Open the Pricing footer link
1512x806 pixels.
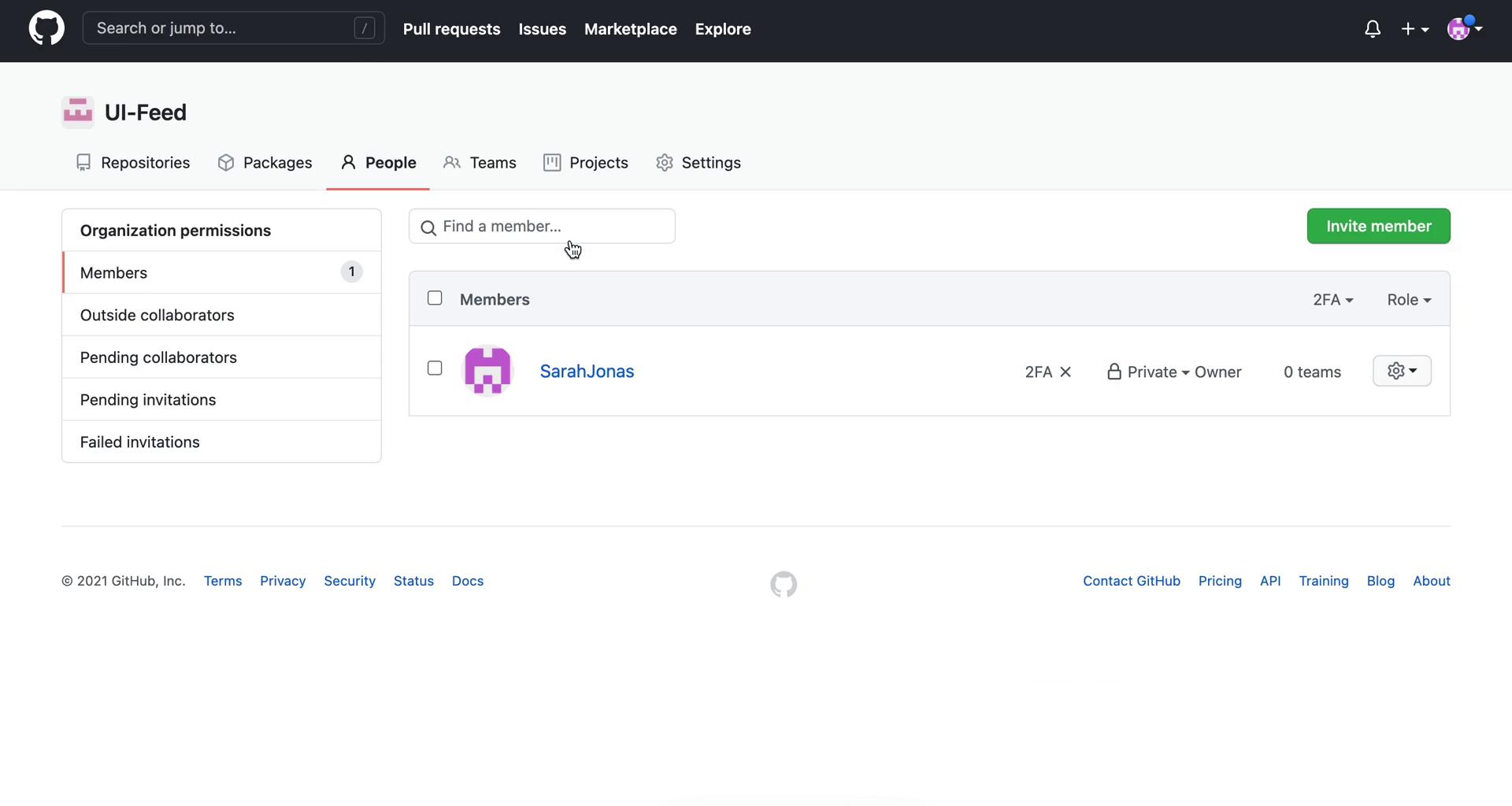click(x=1220, y=581)
